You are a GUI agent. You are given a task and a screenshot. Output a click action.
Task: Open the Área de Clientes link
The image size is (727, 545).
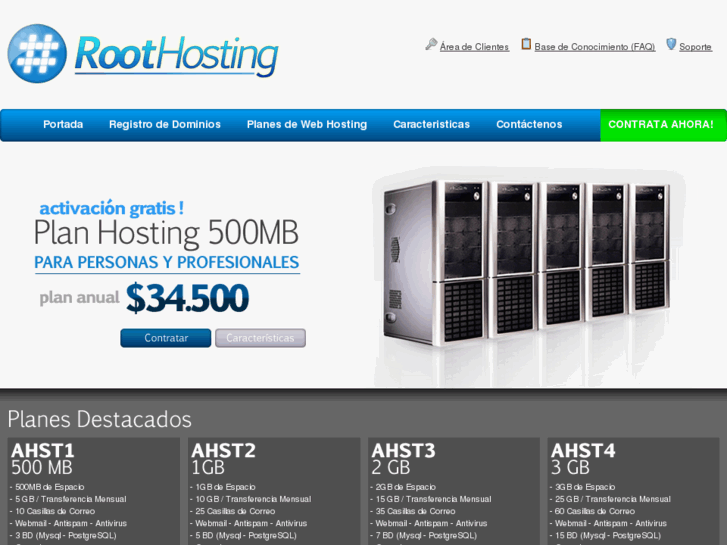click(x=474, y=47)
